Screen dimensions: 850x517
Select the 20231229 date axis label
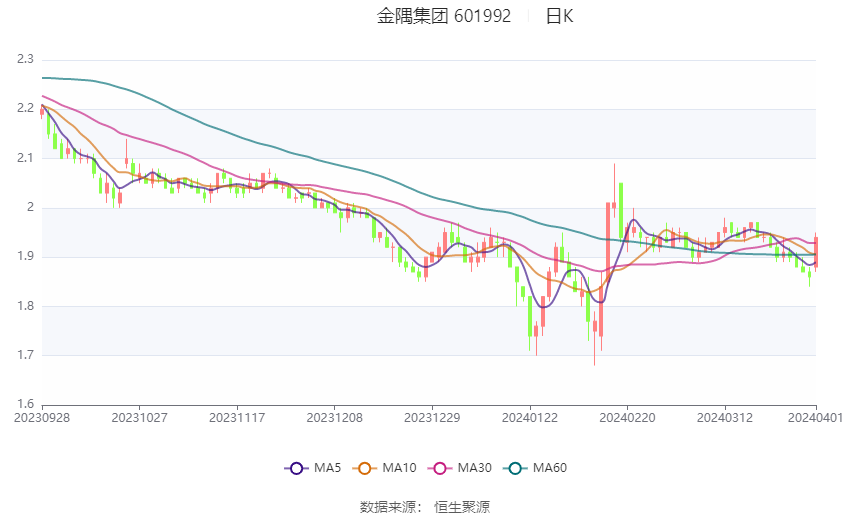(x=432, y=416)
